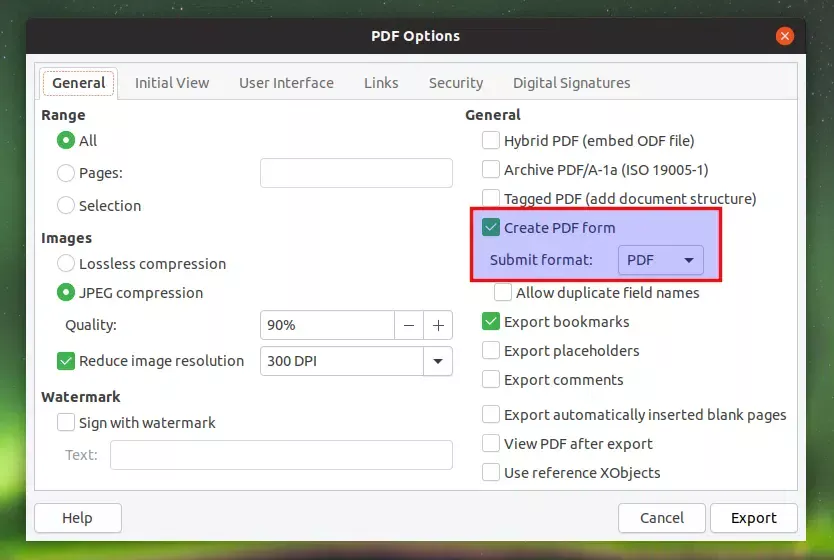Switch to the Security tab
834x560 pixels.
(x=455, y=83)
